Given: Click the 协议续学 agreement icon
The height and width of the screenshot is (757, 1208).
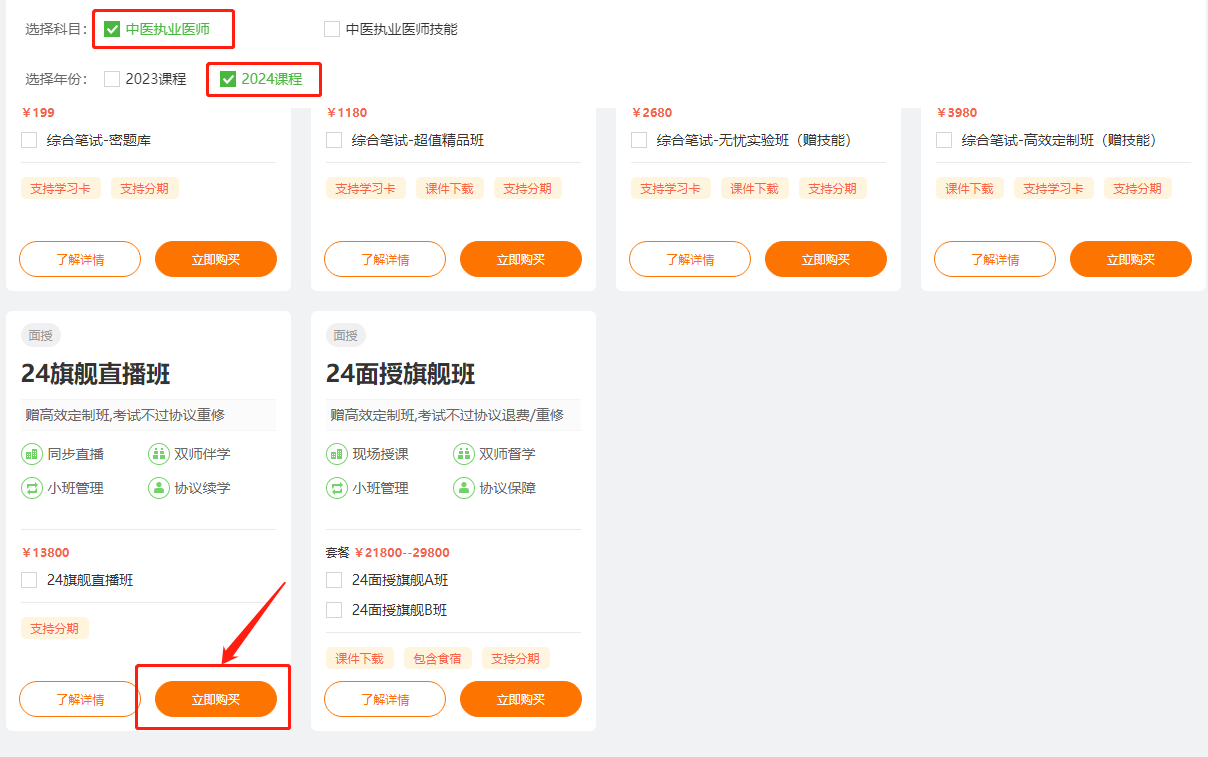Looking at the screenshot, I should pos(159,488).
